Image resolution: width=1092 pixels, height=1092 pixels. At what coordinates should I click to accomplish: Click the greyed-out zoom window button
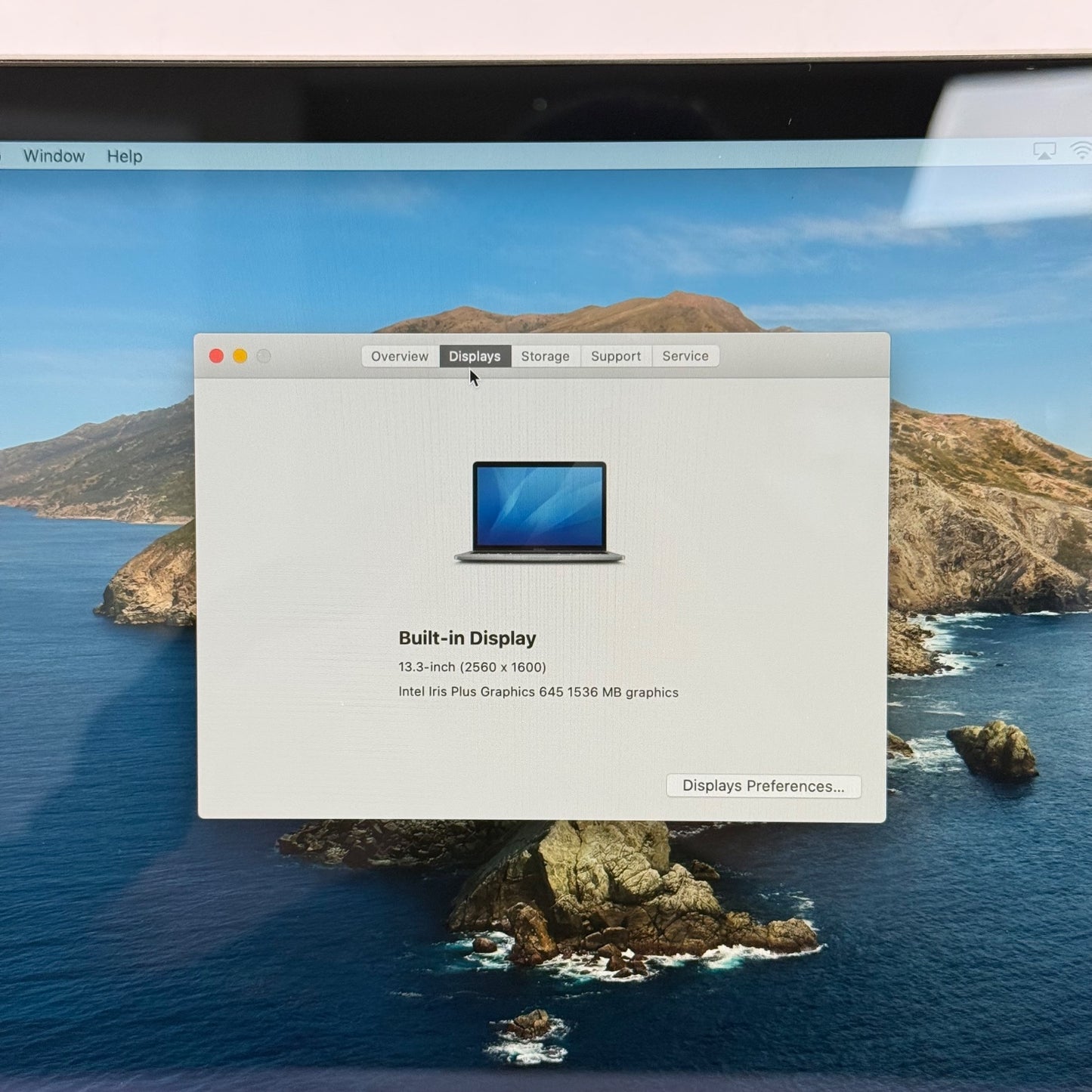pyautogui.click(x=264, y=356)
